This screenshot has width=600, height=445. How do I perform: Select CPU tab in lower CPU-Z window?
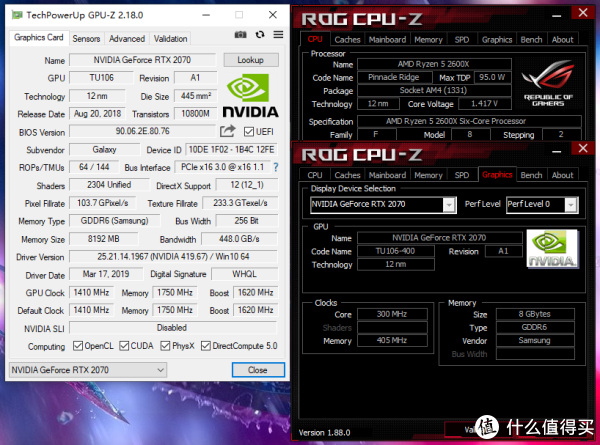pyautogui.click(x=315, y=175)
